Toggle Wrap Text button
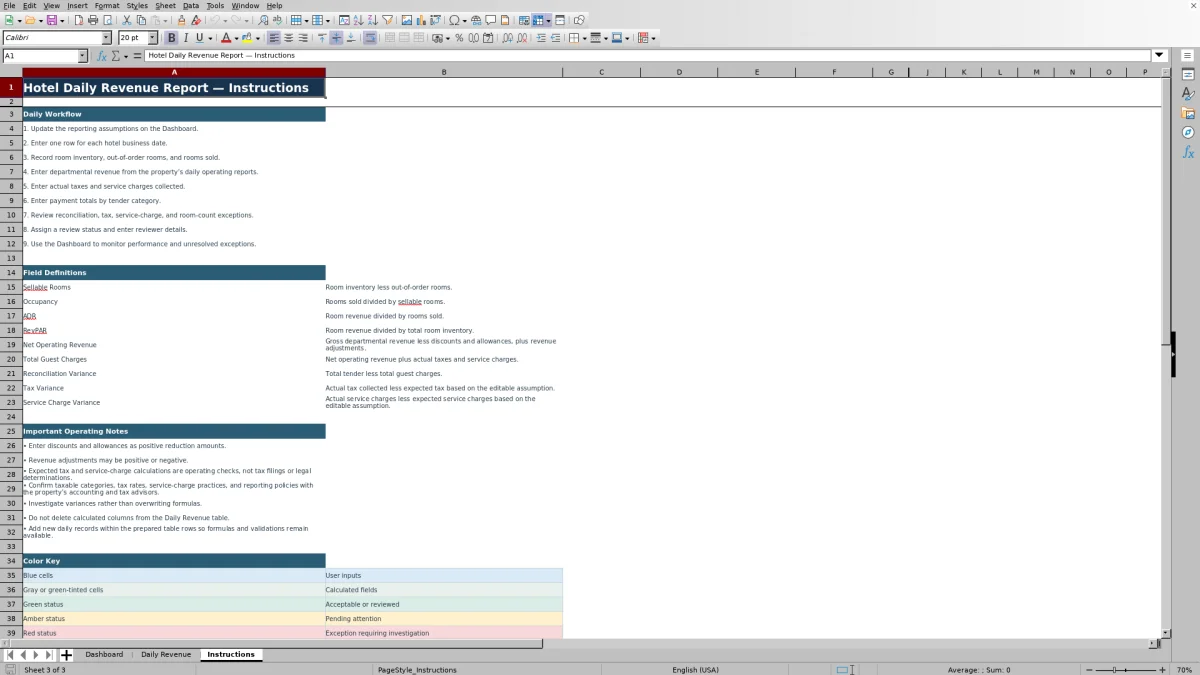 tap(370, 38)
